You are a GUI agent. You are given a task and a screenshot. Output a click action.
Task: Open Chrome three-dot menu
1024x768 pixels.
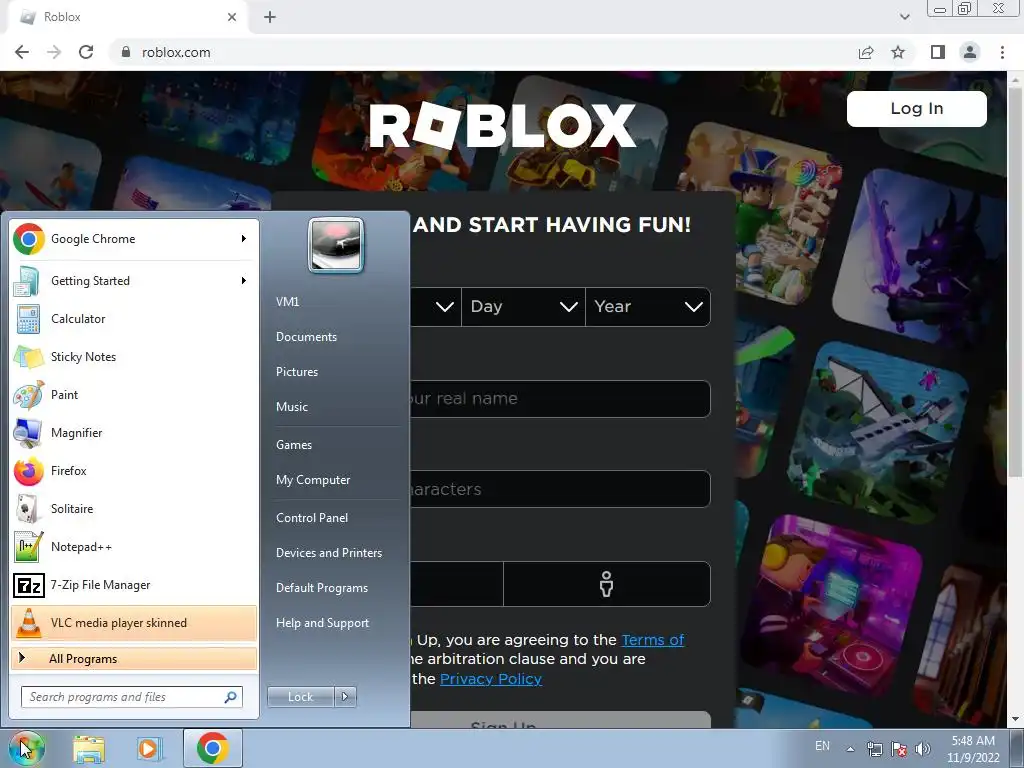point(1002,52)
